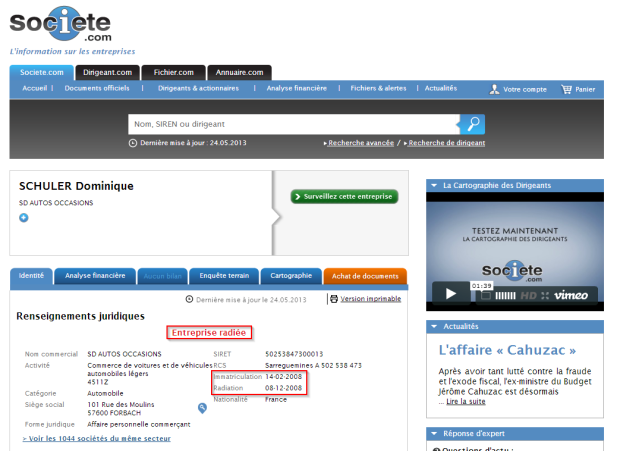Open Voir les 1044 sociétés du même secteur
Screen dimensions: 620x451
coord(96,438)
